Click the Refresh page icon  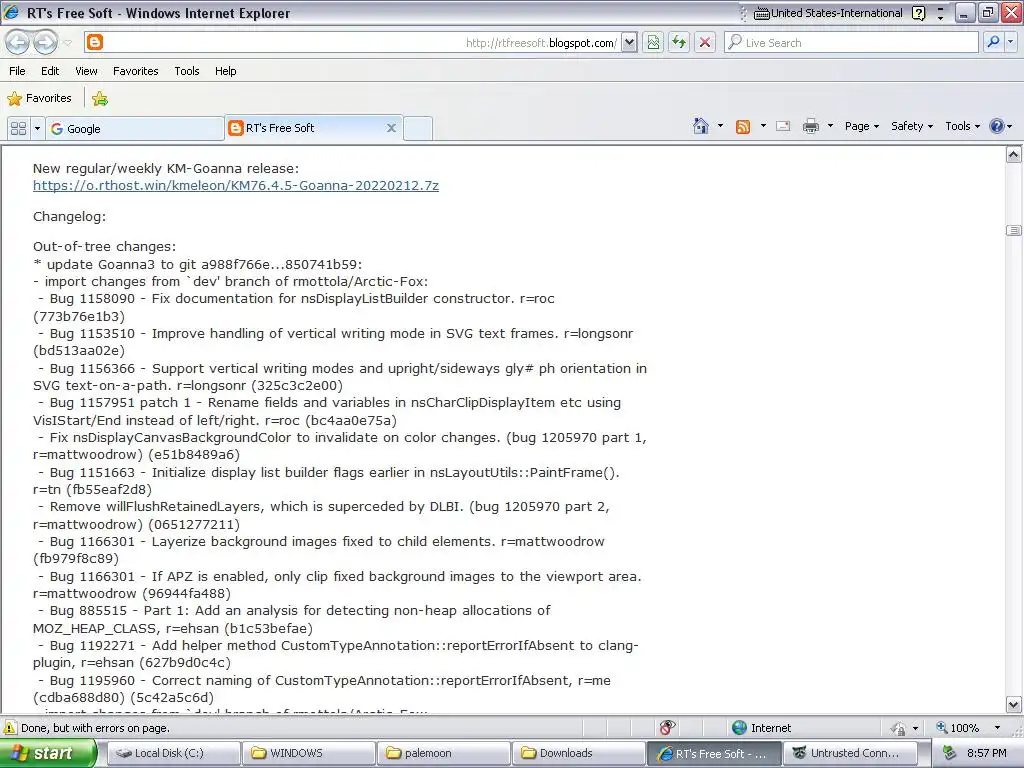coord(679,43)
